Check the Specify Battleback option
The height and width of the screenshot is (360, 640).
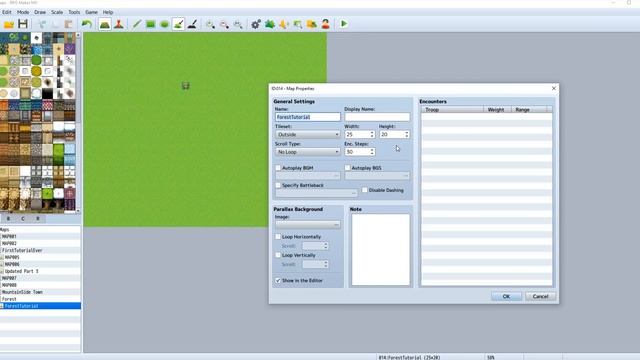278,185
